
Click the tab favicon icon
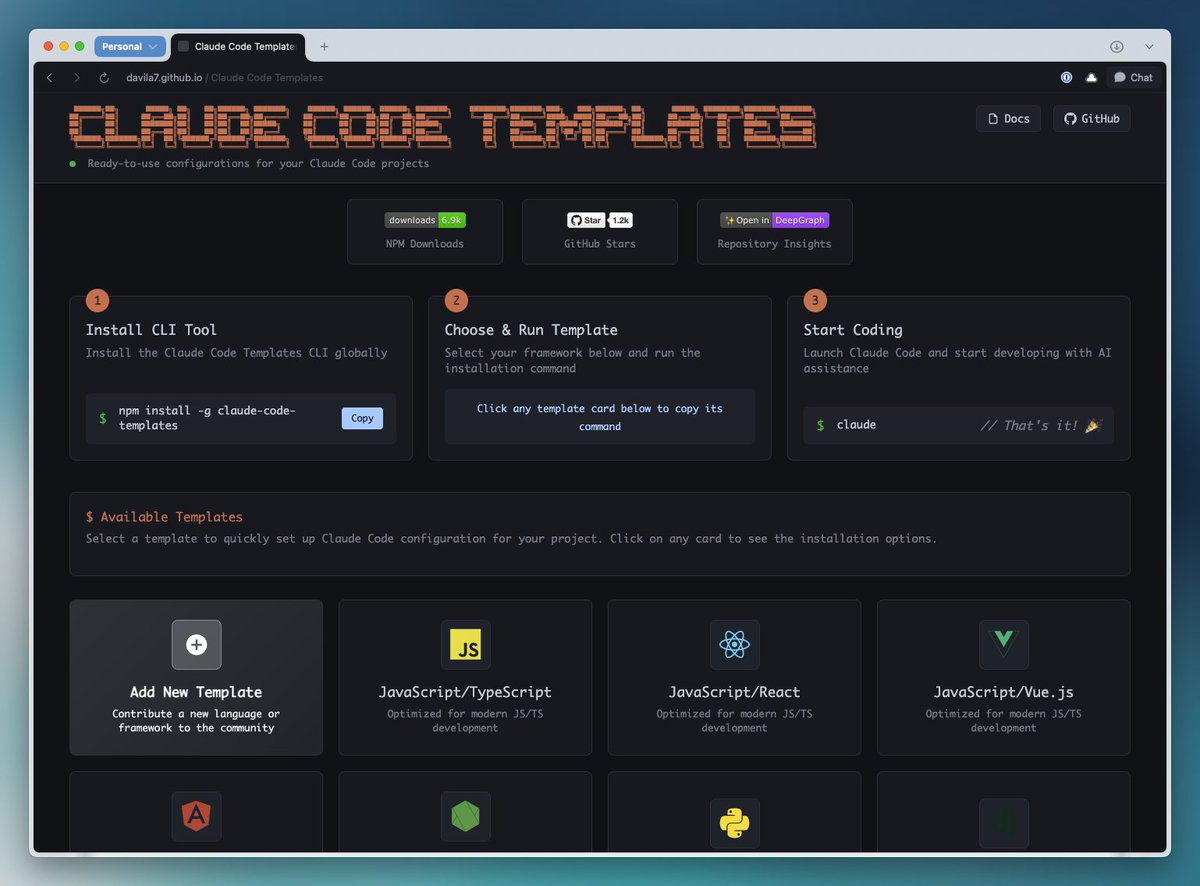pos(183,46)
